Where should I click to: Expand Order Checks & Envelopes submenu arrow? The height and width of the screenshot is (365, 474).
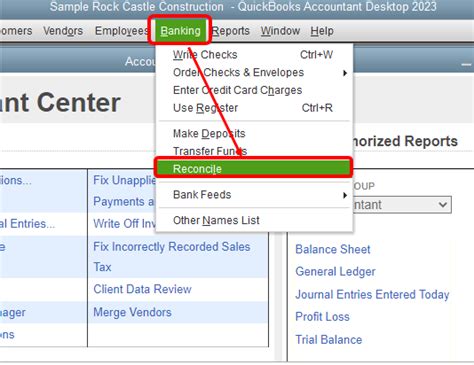345,73
